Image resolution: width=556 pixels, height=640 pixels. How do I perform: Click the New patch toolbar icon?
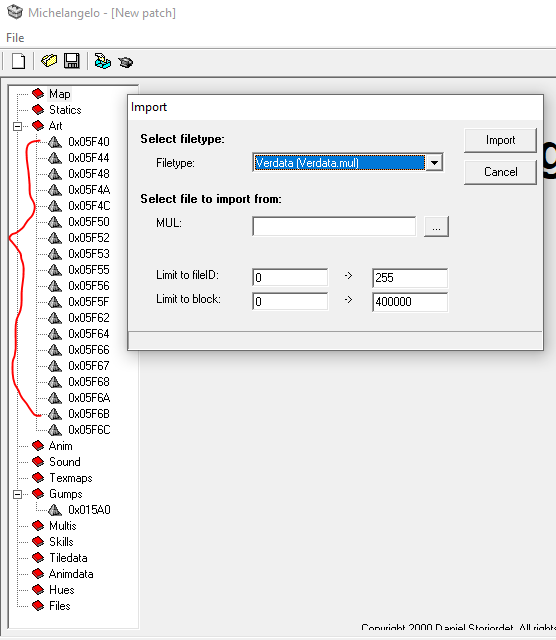click(18, 62)
